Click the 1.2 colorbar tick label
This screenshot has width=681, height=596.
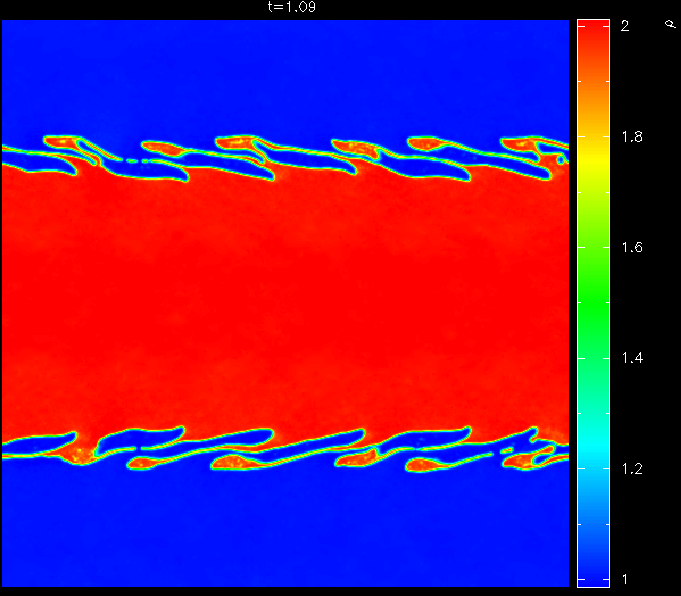point(630,469)
